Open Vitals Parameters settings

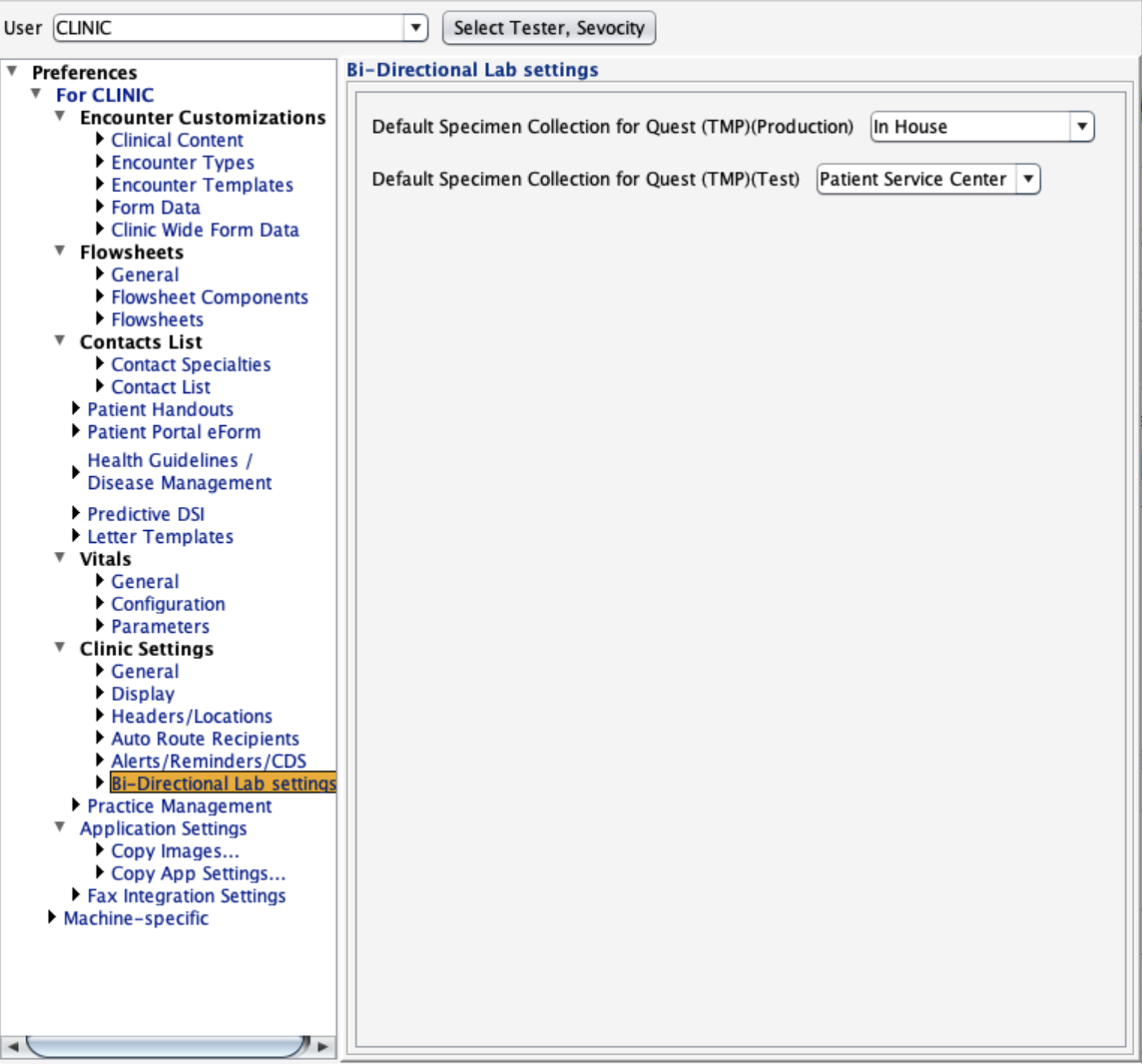pyautogui.click(x=160, y=627)
